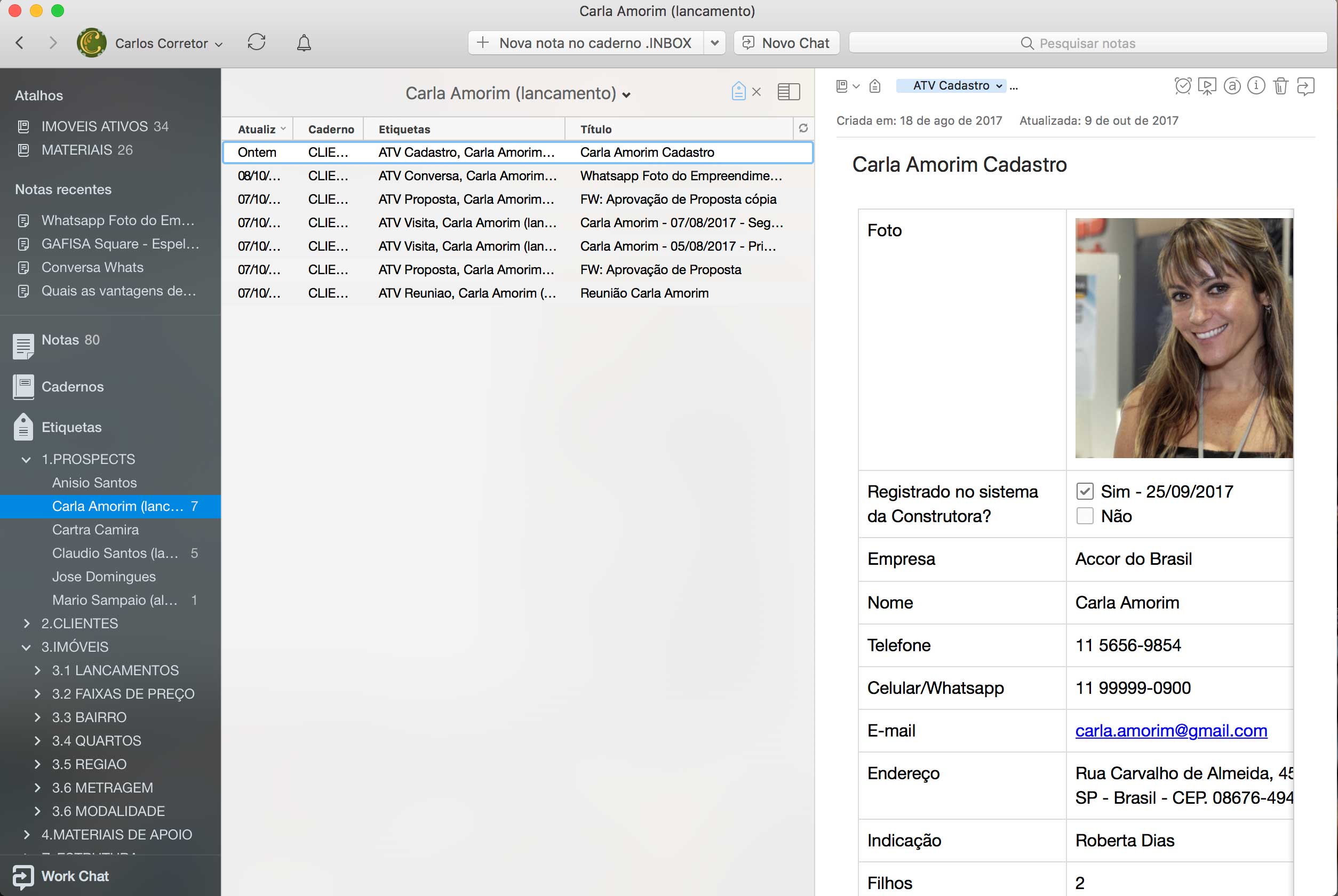Collapse the 1.PROSPECTS tag group
This screenshot has width=1338, height=896.
(x=26, y=459)
